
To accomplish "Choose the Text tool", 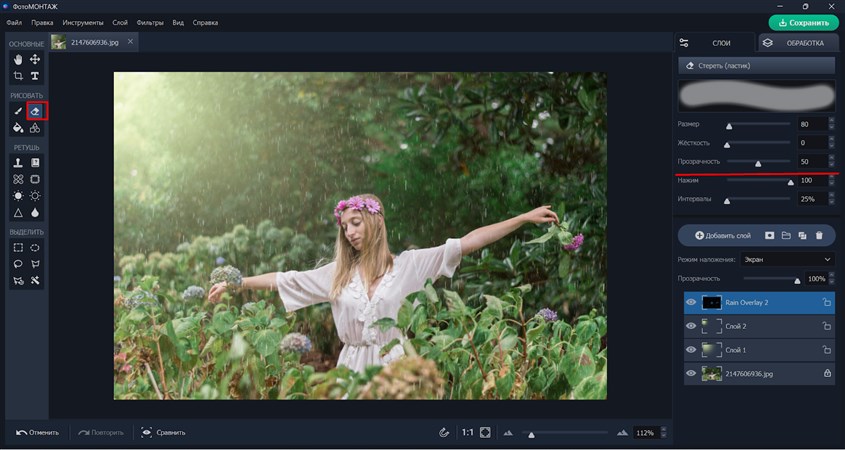I will coord(35,76).
